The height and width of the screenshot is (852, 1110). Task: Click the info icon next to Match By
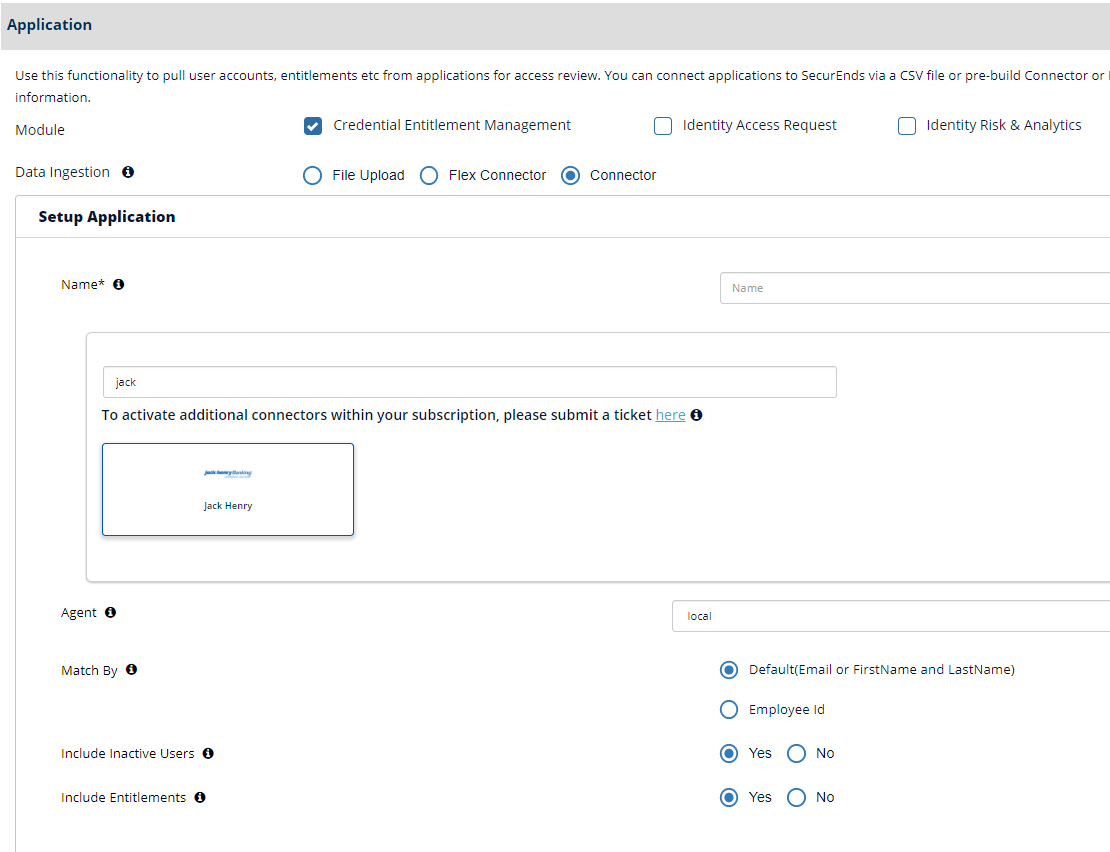(131, 670)
